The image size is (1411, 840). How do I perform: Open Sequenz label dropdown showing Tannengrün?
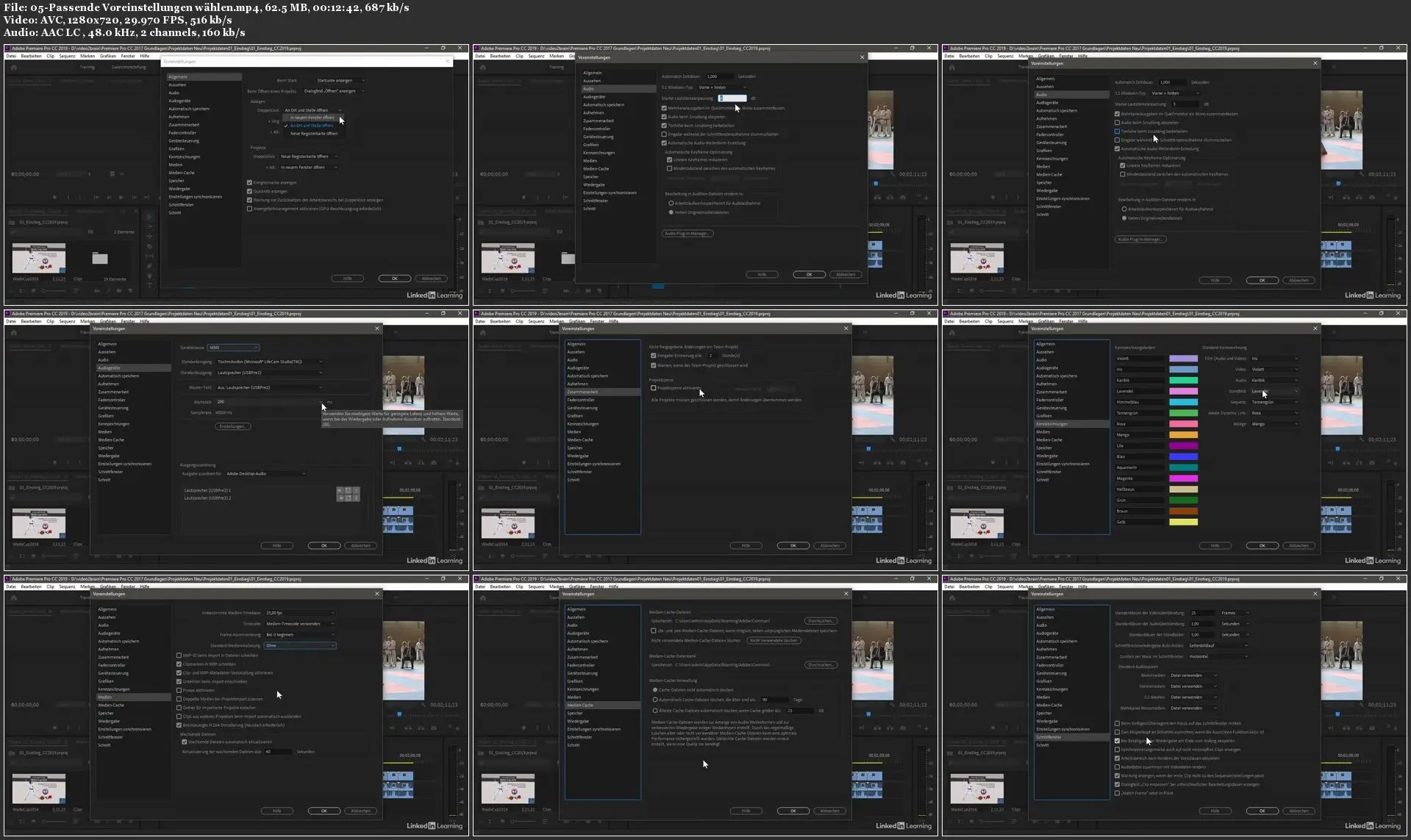pyautogui.click(x=1275, y=402)
